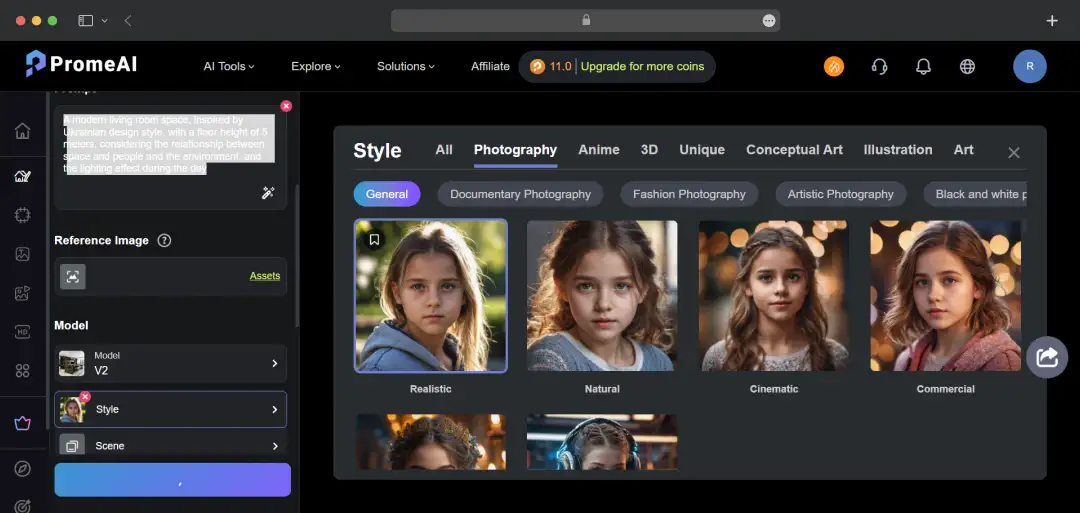The image size is (1080, 513).
Task: Switch to the Art tab
Action: click(x=964, y=149)
